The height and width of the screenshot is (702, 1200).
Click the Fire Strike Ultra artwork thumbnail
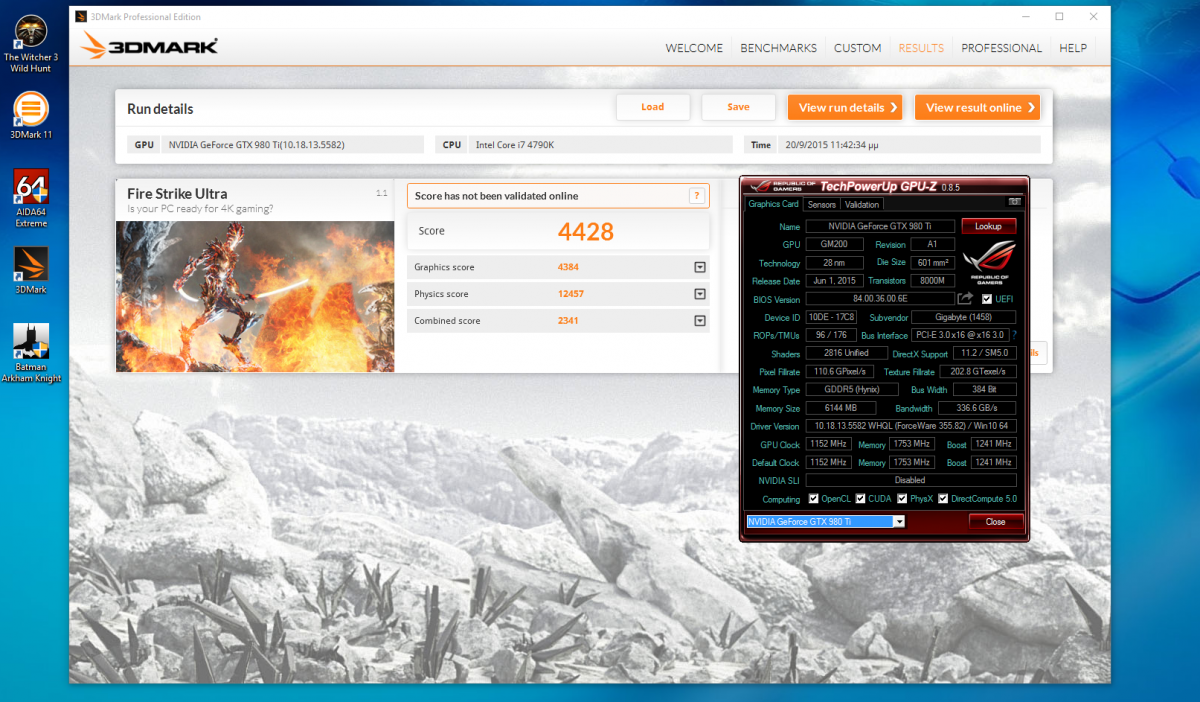(255, 296)
